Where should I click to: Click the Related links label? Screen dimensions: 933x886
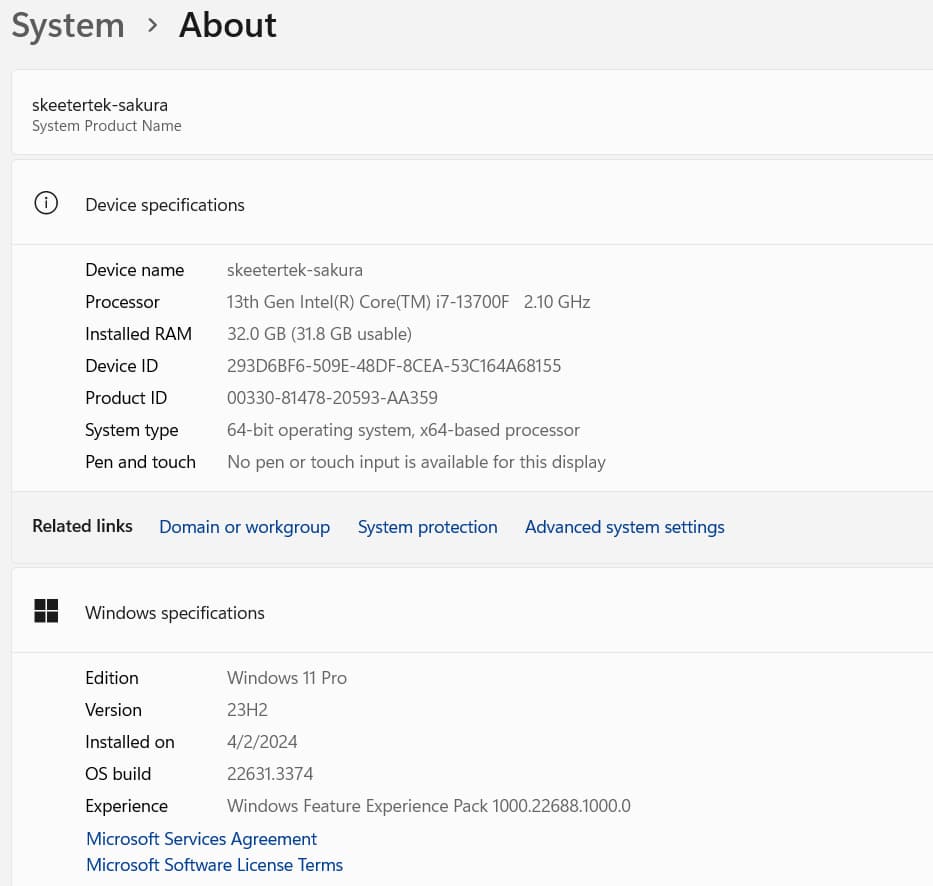(x=82, y=526)
